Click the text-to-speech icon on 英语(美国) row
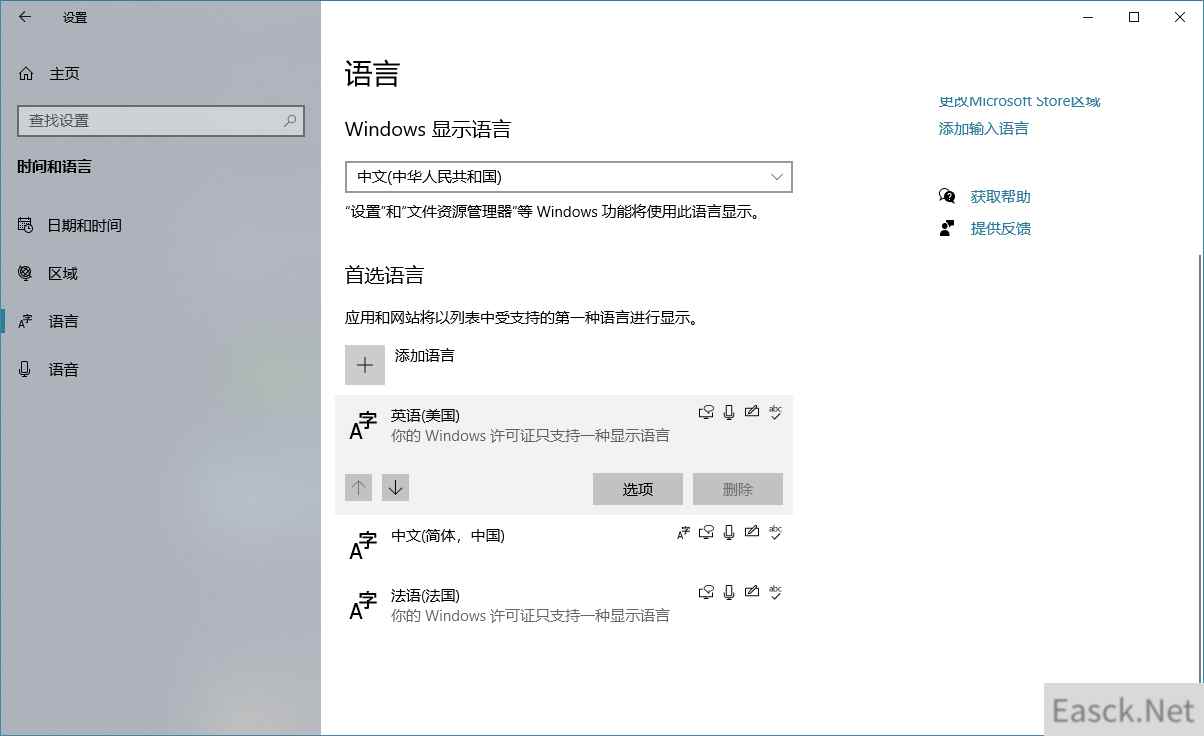The height and width of the screenshot is (736, 1204). (707, 412)
